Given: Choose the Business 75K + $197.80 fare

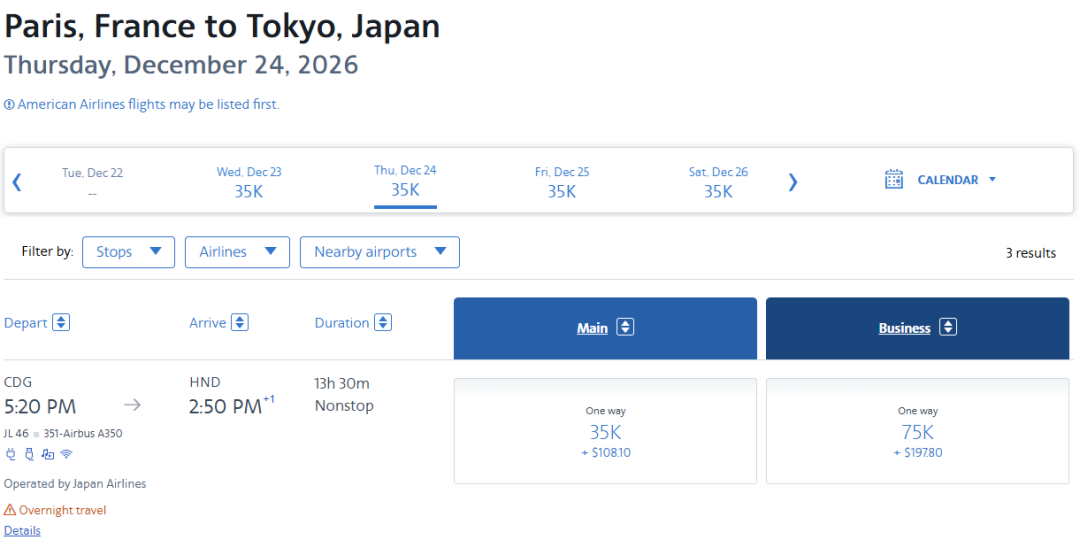Looking at the screenshot, I should [x=917, y=431].
